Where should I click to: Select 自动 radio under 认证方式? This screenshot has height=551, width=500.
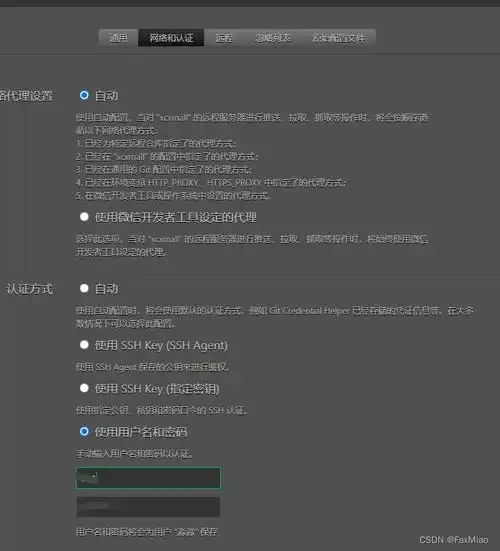coord(84,289)
